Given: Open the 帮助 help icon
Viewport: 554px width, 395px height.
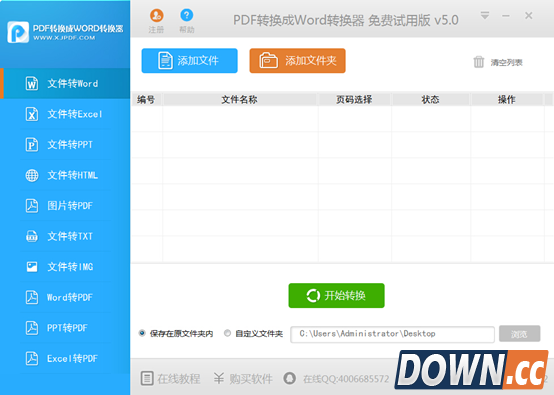Looking at the screenshot, I should (x=187, y=15).
